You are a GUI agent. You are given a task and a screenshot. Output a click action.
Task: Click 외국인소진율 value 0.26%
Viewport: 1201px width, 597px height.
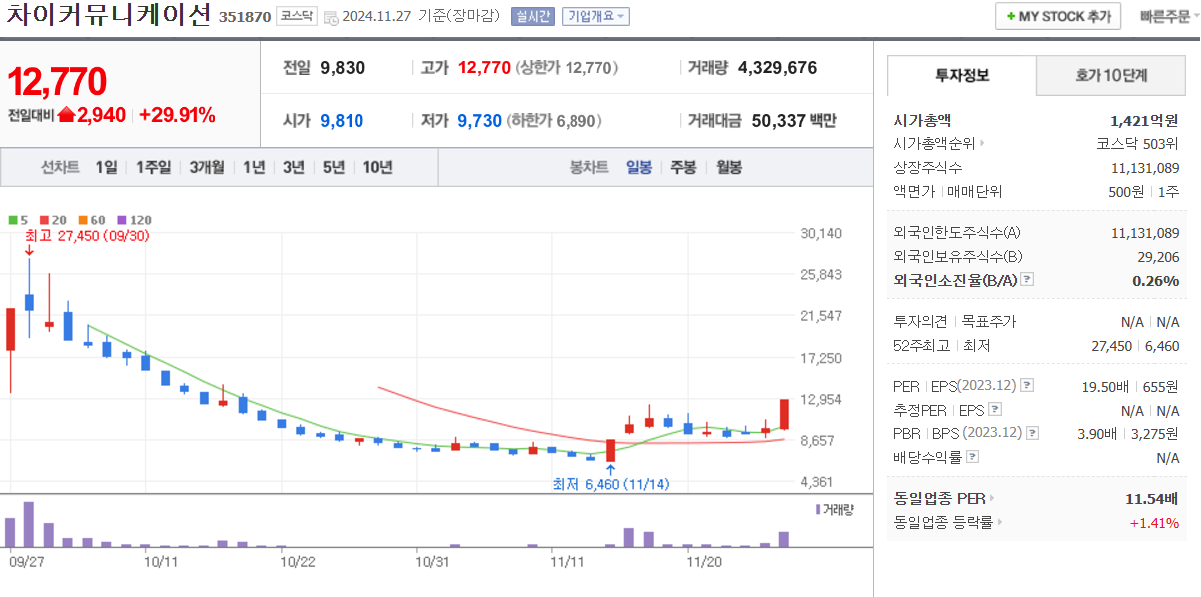tap(1156, 281)
